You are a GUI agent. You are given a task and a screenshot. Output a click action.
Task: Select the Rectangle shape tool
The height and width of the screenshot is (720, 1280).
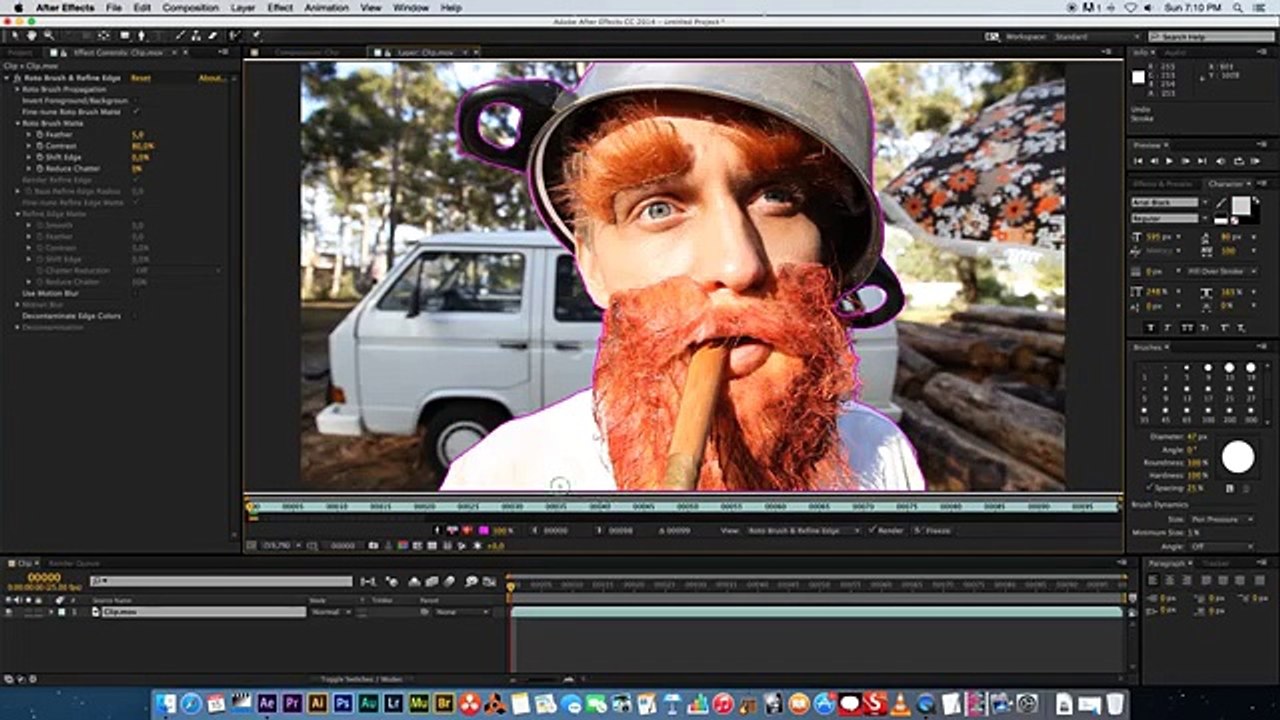[125, 36]
